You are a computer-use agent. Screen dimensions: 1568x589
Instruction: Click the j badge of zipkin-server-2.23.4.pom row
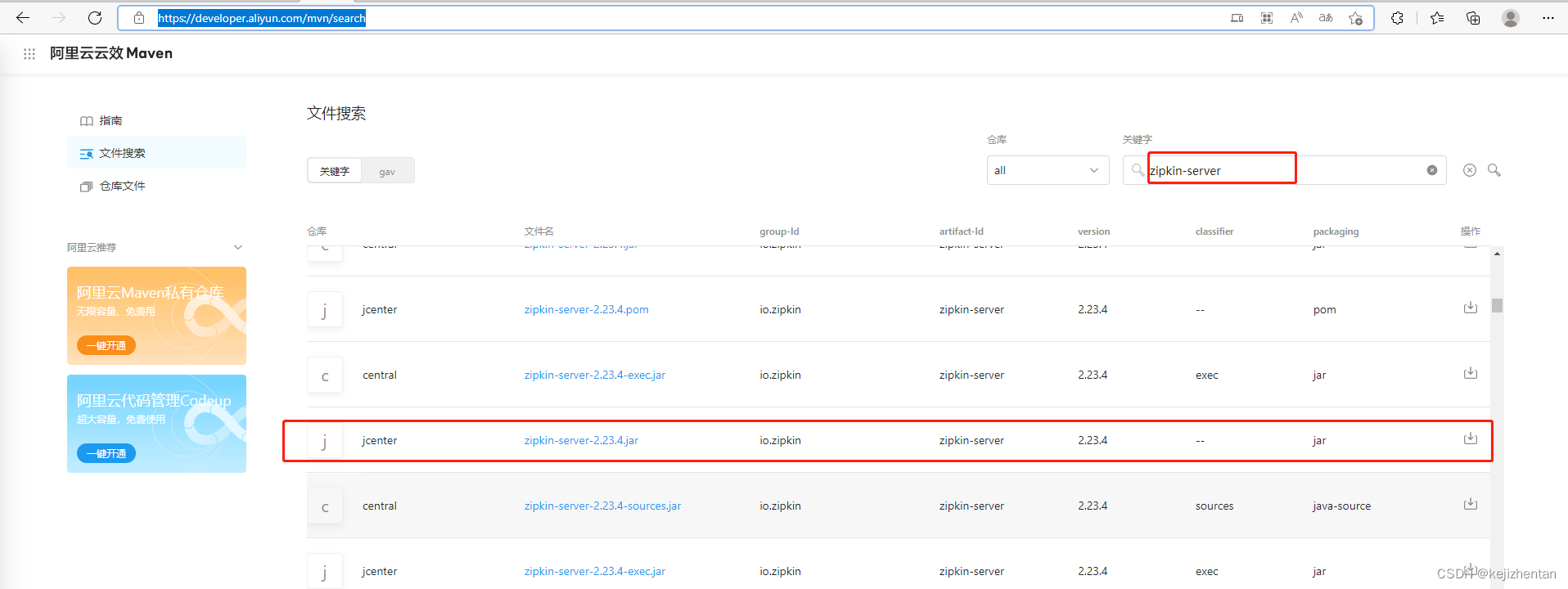(x=325, y=309)
